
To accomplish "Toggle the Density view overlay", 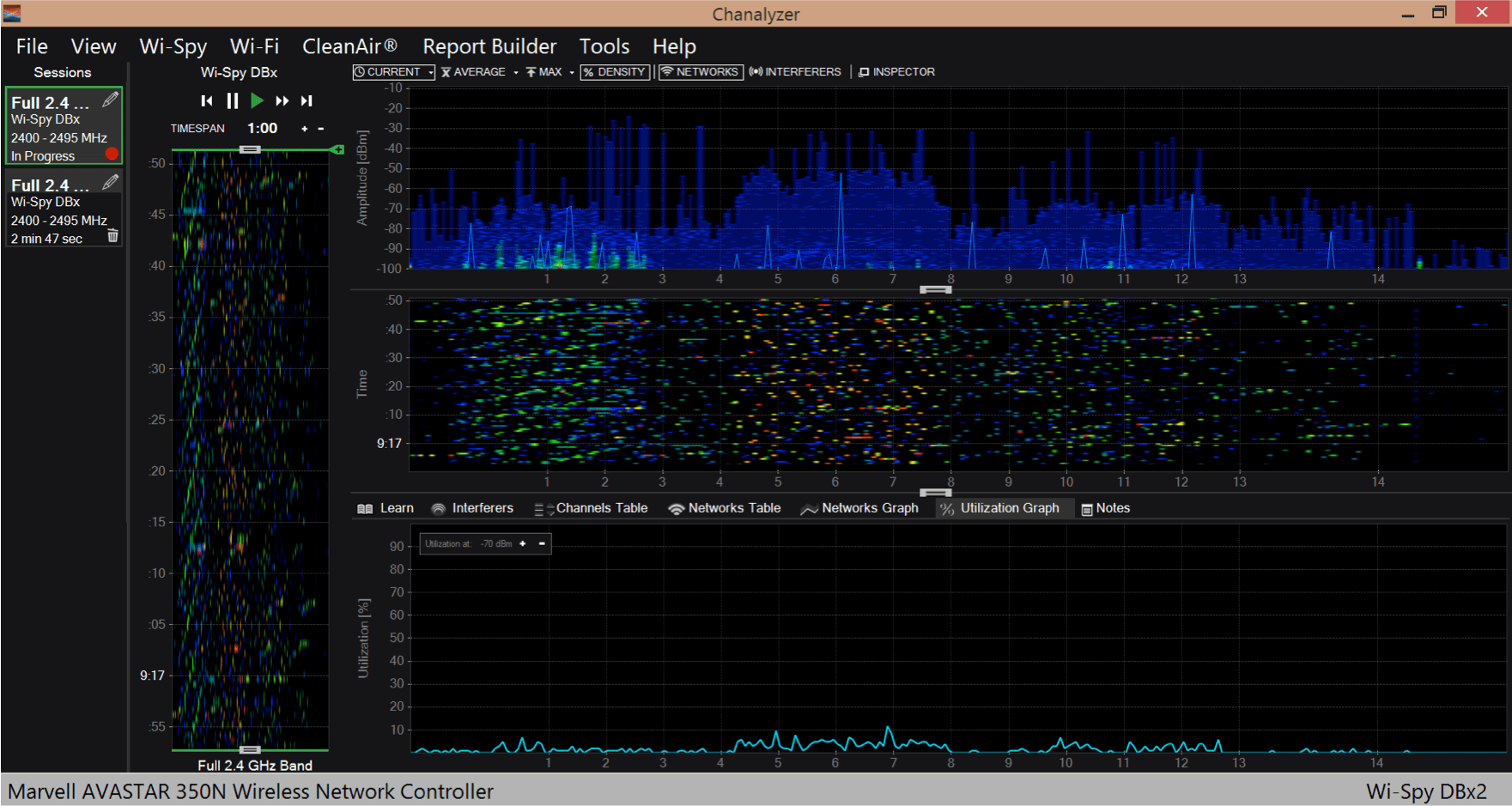I will [615, 72].
